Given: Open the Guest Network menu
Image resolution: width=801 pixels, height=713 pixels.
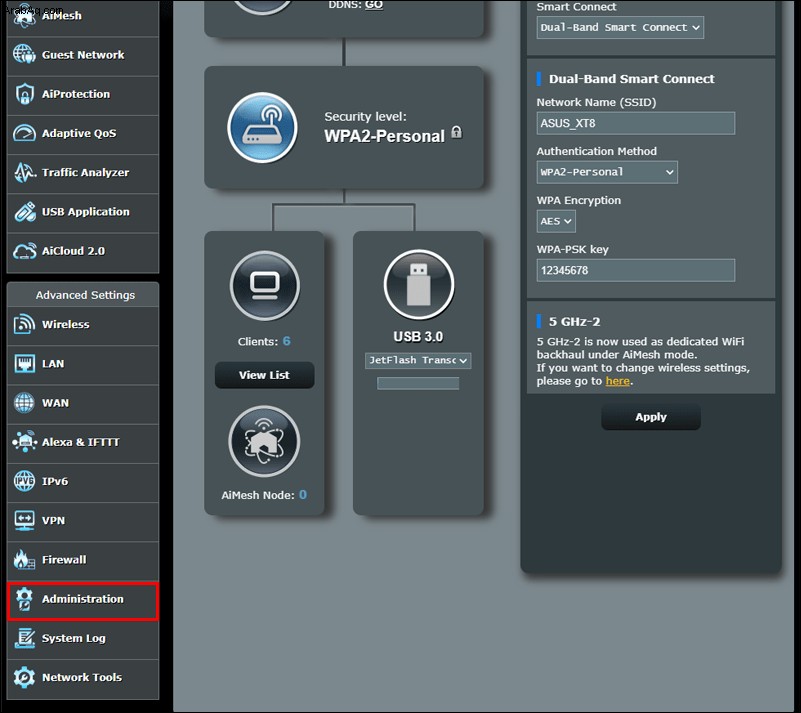Looking at the screenshot, I should pos(83,55).
